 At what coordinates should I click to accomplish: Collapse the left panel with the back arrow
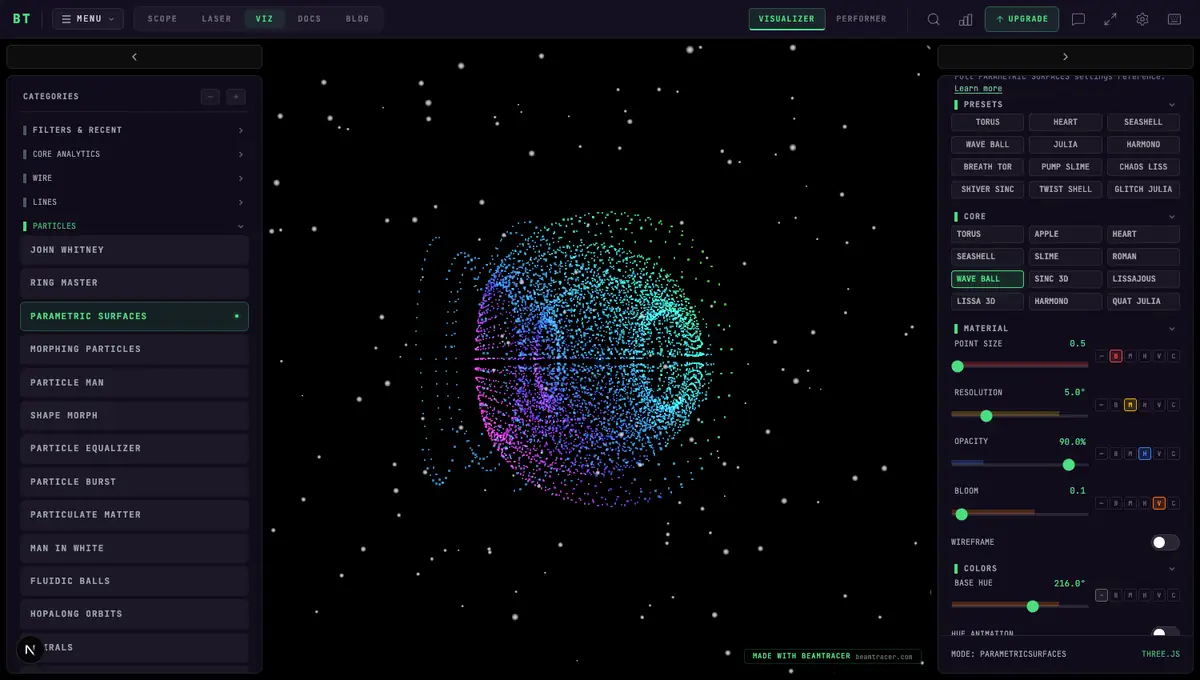[x=134, y=57]
